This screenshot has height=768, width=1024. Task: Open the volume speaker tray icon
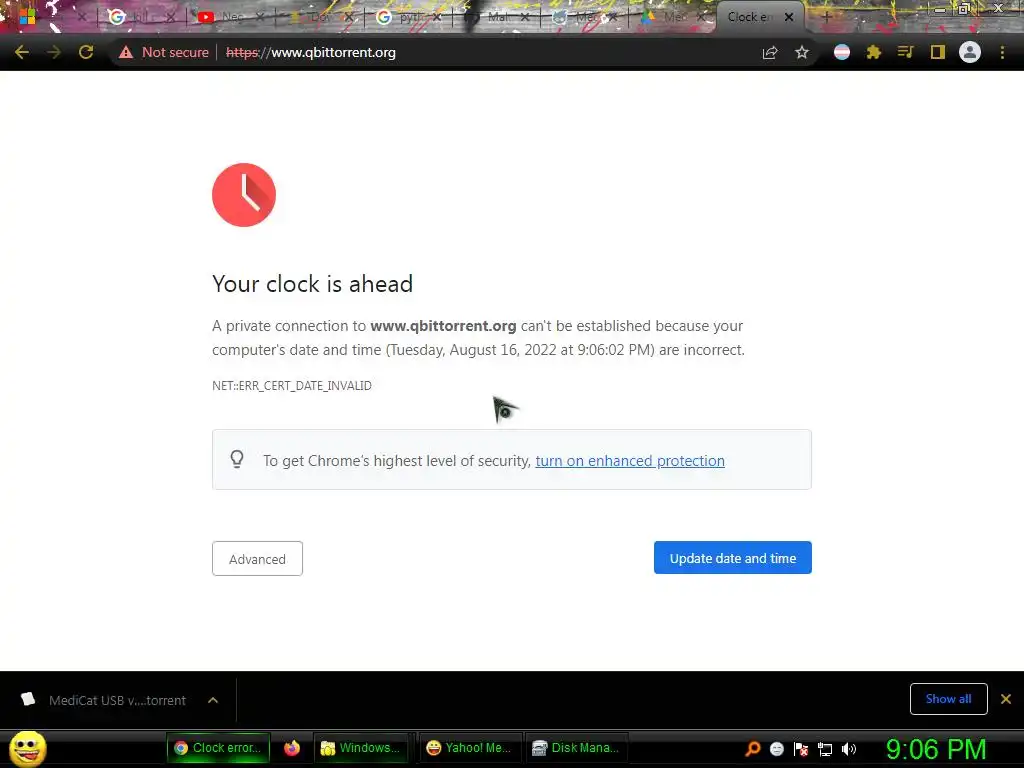848,748
